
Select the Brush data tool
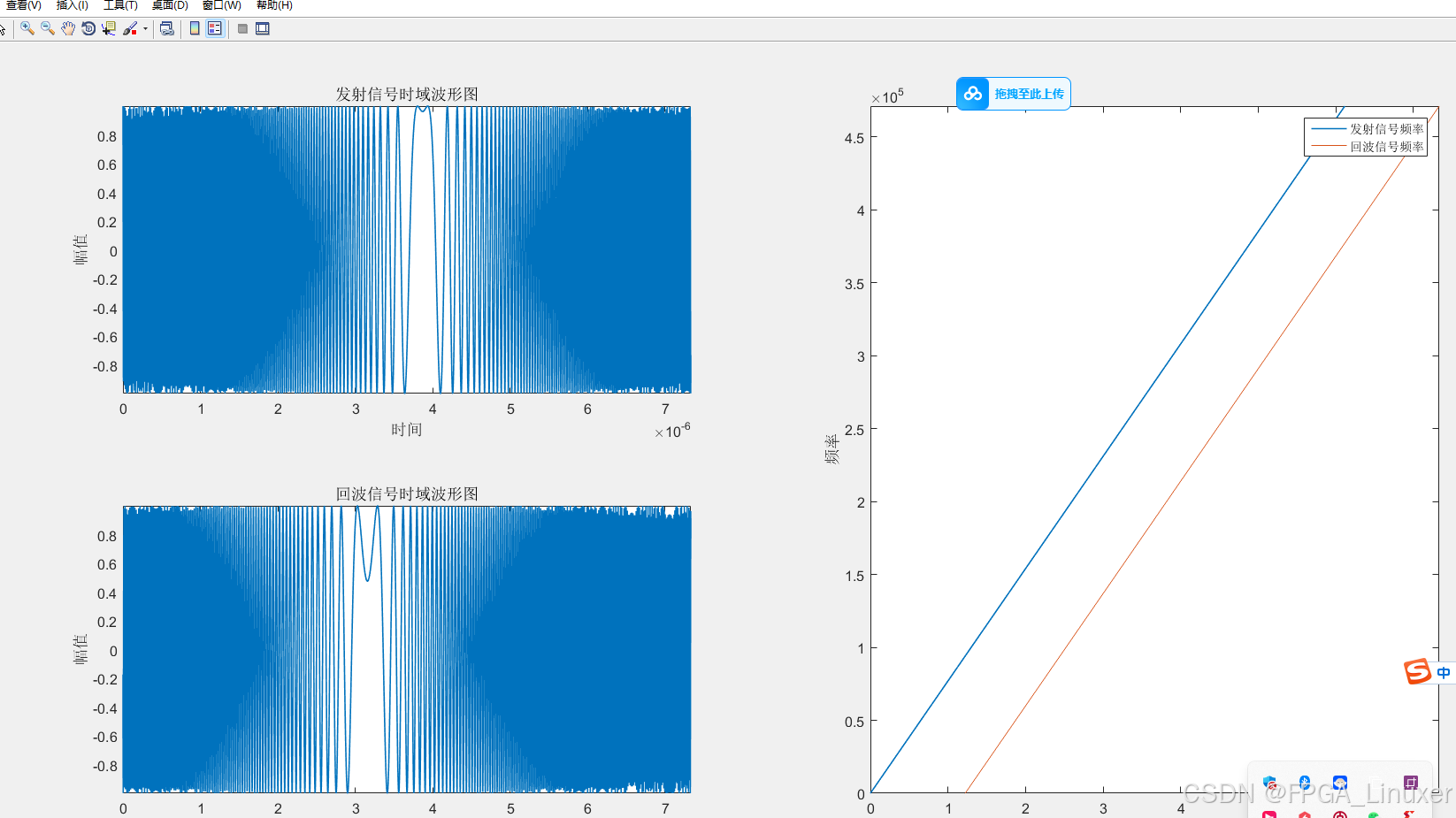pos(130,28)
